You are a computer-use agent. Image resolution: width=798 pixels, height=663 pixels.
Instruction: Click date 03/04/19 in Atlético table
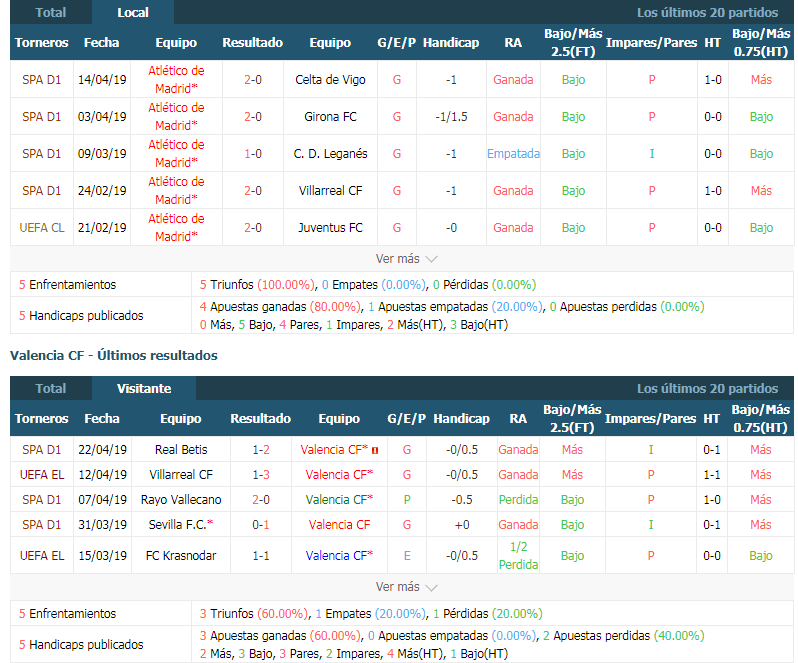(x=102, y=117)
